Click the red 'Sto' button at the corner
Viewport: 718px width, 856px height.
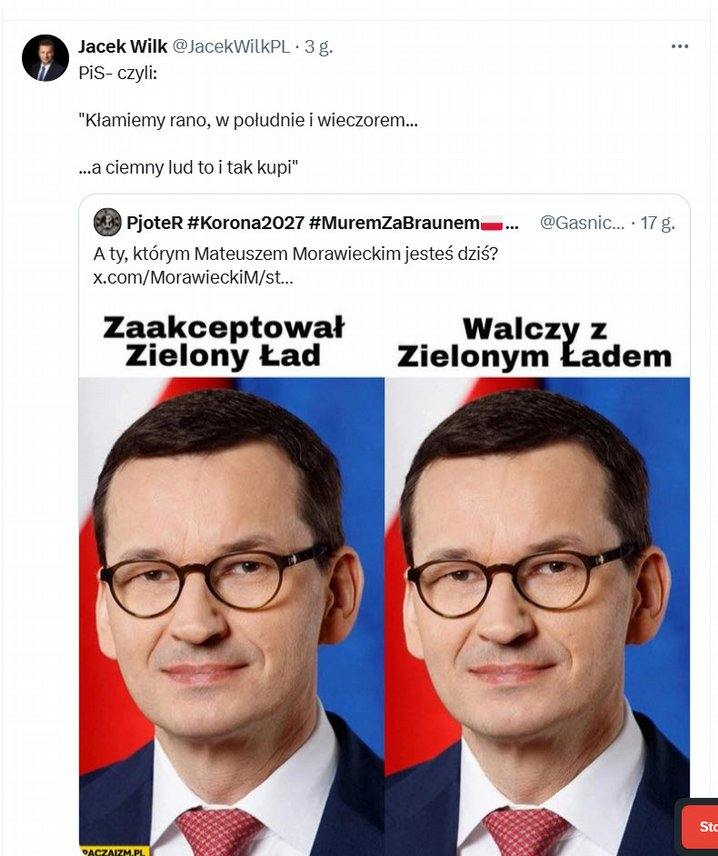click(701, 825)
